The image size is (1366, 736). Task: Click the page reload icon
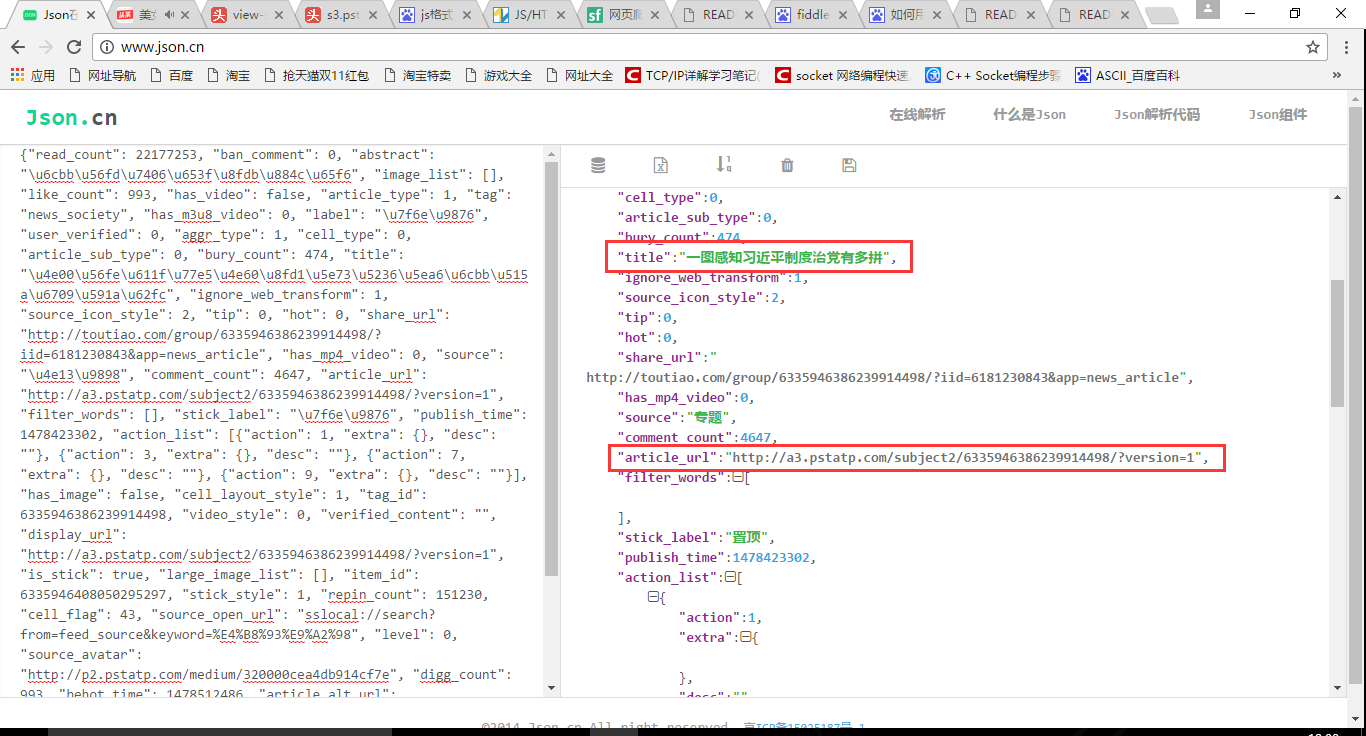[75, 46]
